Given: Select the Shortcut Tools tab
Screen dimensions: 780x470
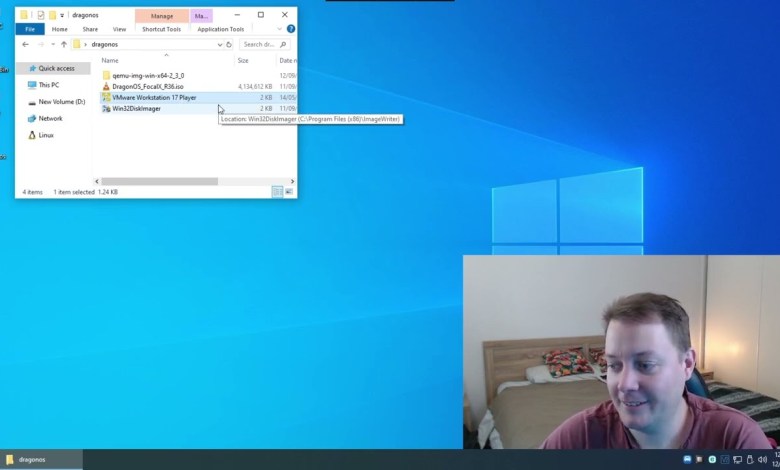Looking at the screenshot, I should coord(162,29).
